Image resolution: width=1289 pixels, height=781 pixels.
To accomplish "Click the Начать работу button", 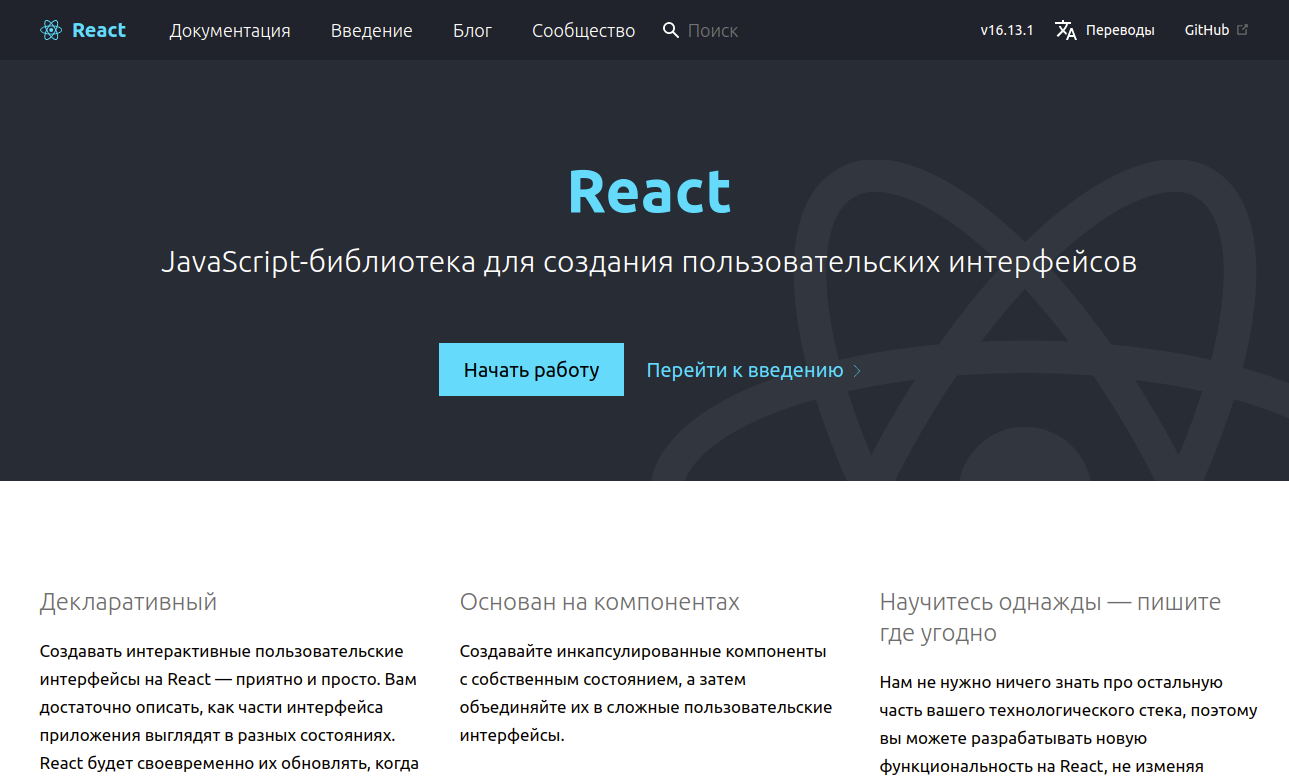I will point(531,370).
